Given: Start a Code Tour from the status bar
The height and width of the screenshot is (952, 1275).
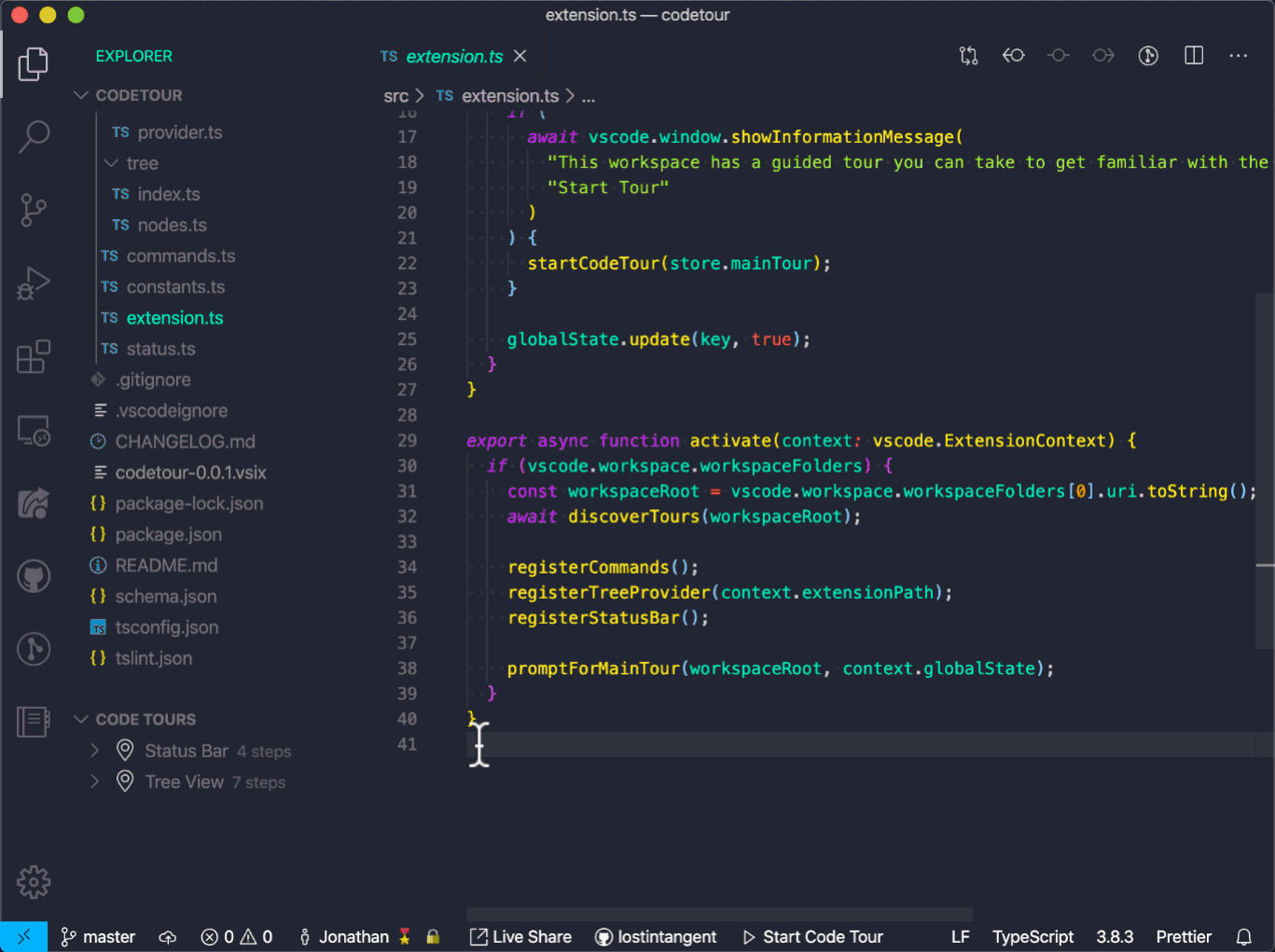Looking at the screenshot, I should coord(812,936).
